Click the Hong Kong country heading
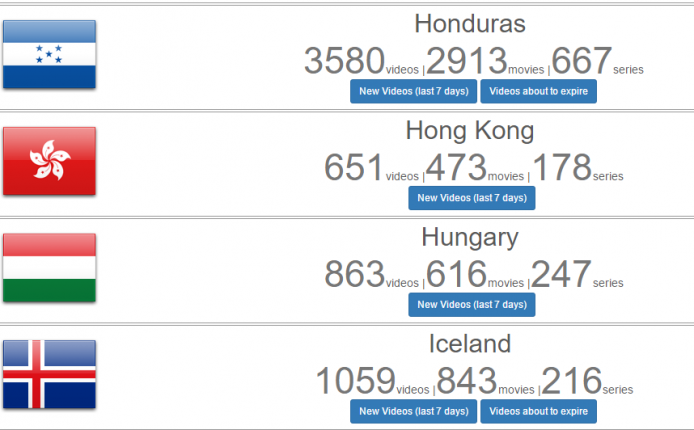The image size is (694, 430). coord(470,130)
